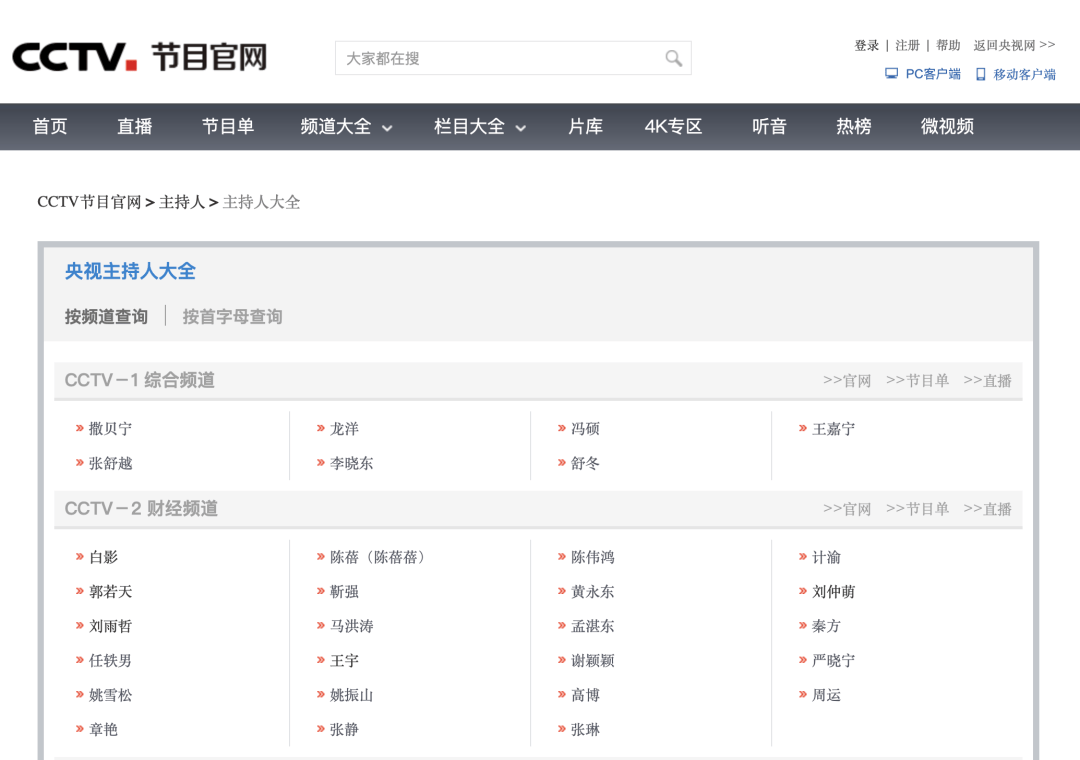
Task: Select host 张琳
Action: 585,729
